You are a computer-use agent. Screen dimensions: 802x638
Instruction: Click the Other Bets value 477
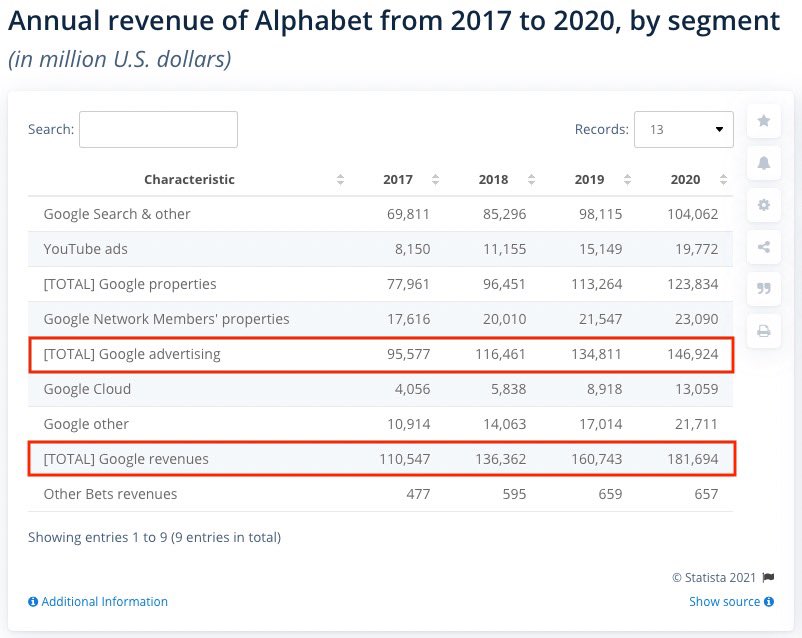click(x=418, y=494)
